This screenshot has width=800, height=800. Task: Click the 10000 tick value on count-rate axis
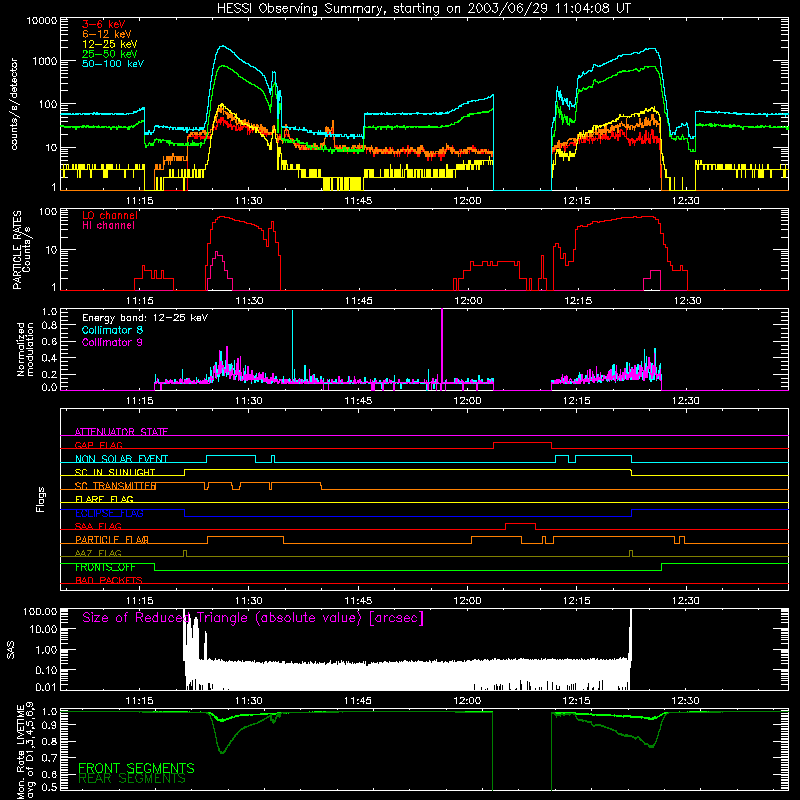41,21
